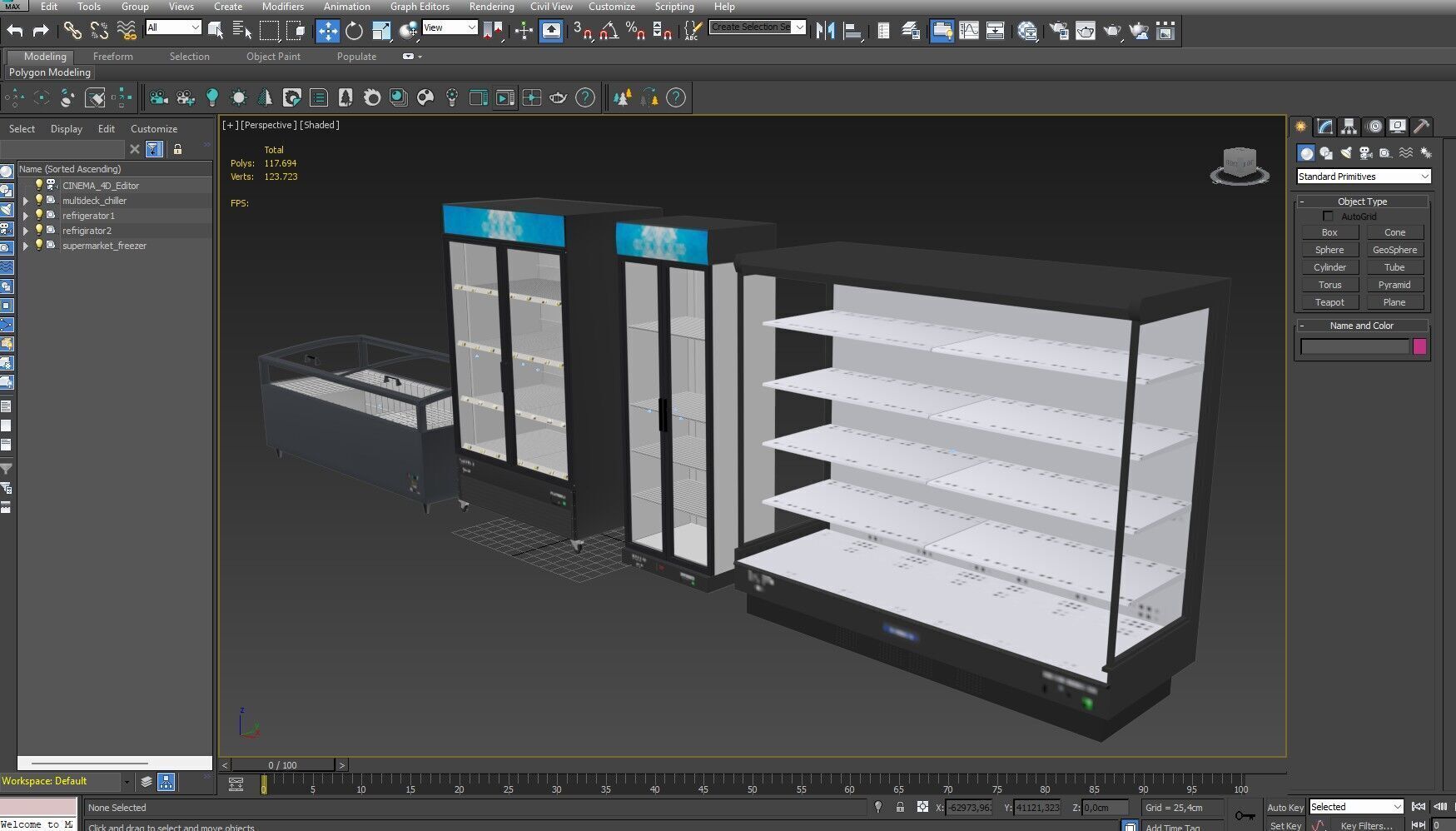
Task: Toggle the lock icon in Scene Explorer
Action: pos(177,149)
